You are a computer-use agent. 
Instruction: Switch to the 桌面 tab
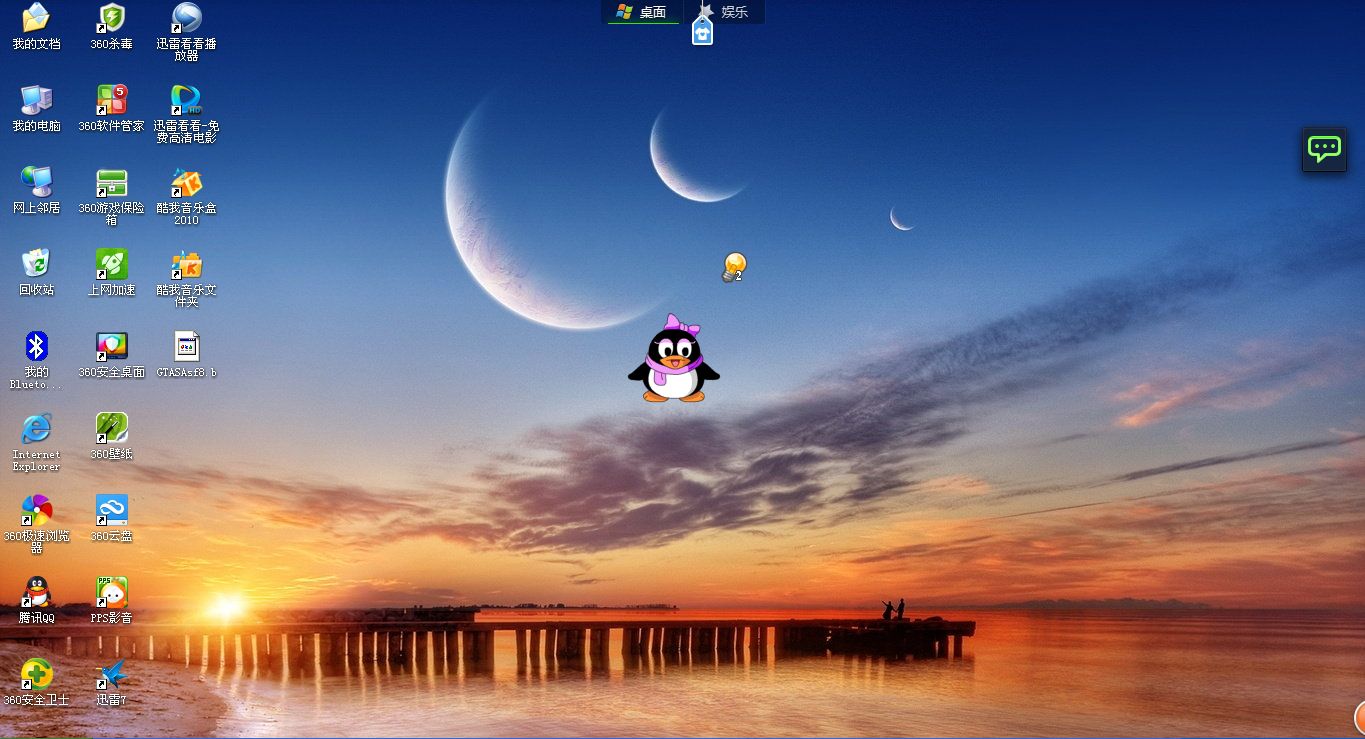643,12
